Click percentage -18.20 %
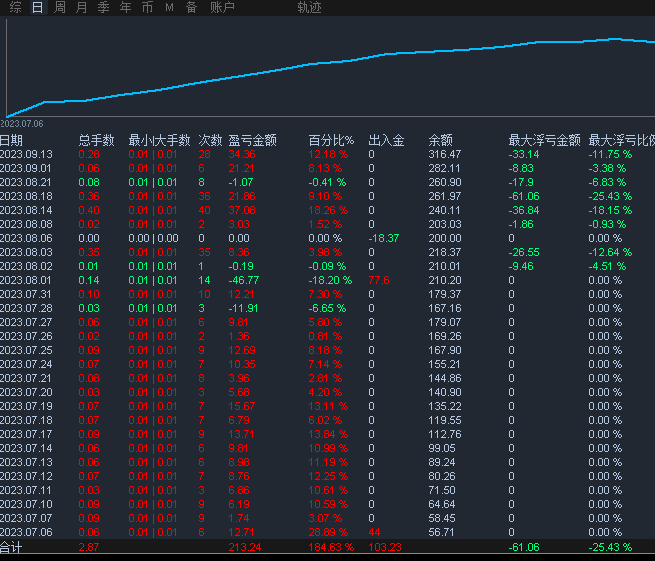655x561 pixels. 330,280
